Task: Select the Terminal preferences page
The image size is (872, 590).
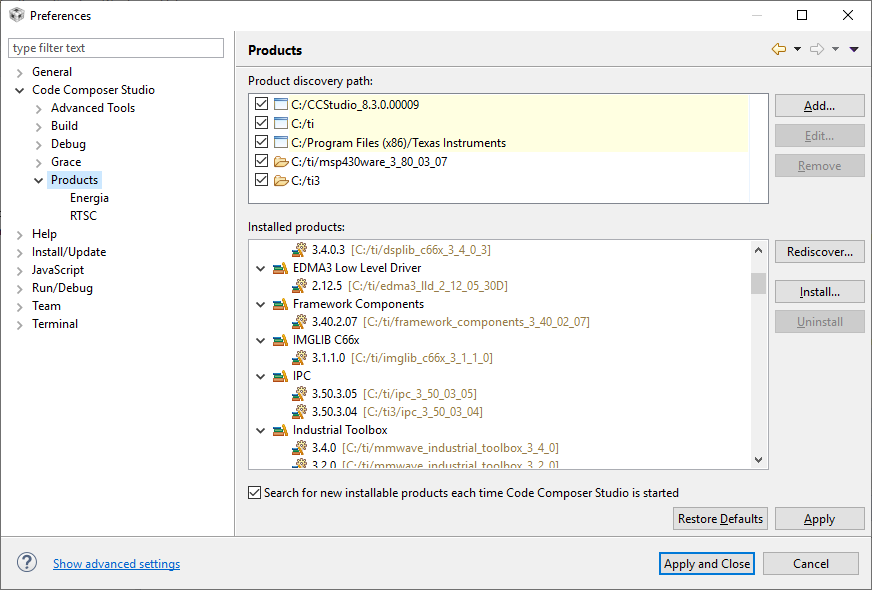Action: (54, 324)
